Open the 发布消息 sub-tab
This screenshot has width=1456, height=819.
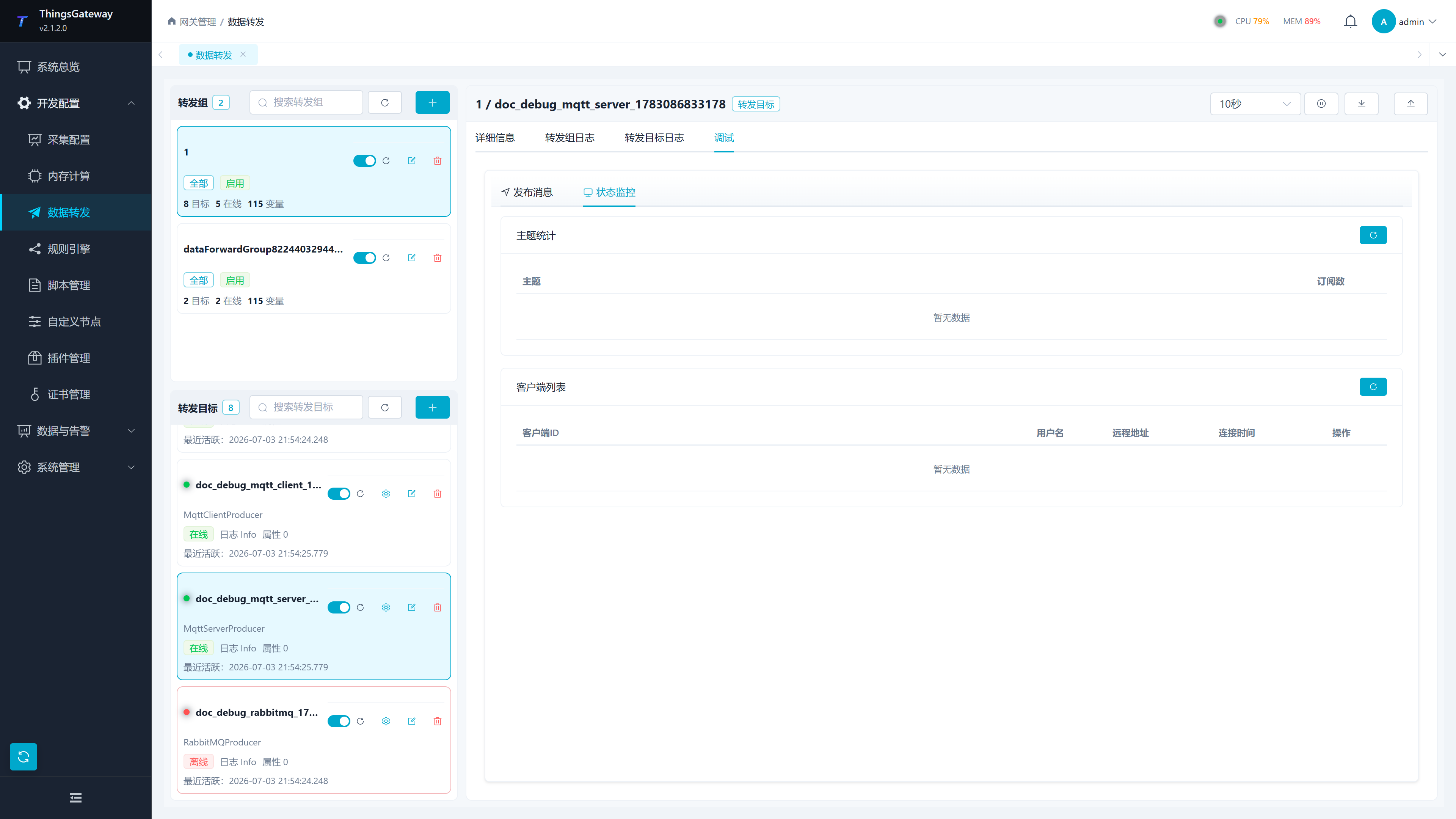point(527,192)
